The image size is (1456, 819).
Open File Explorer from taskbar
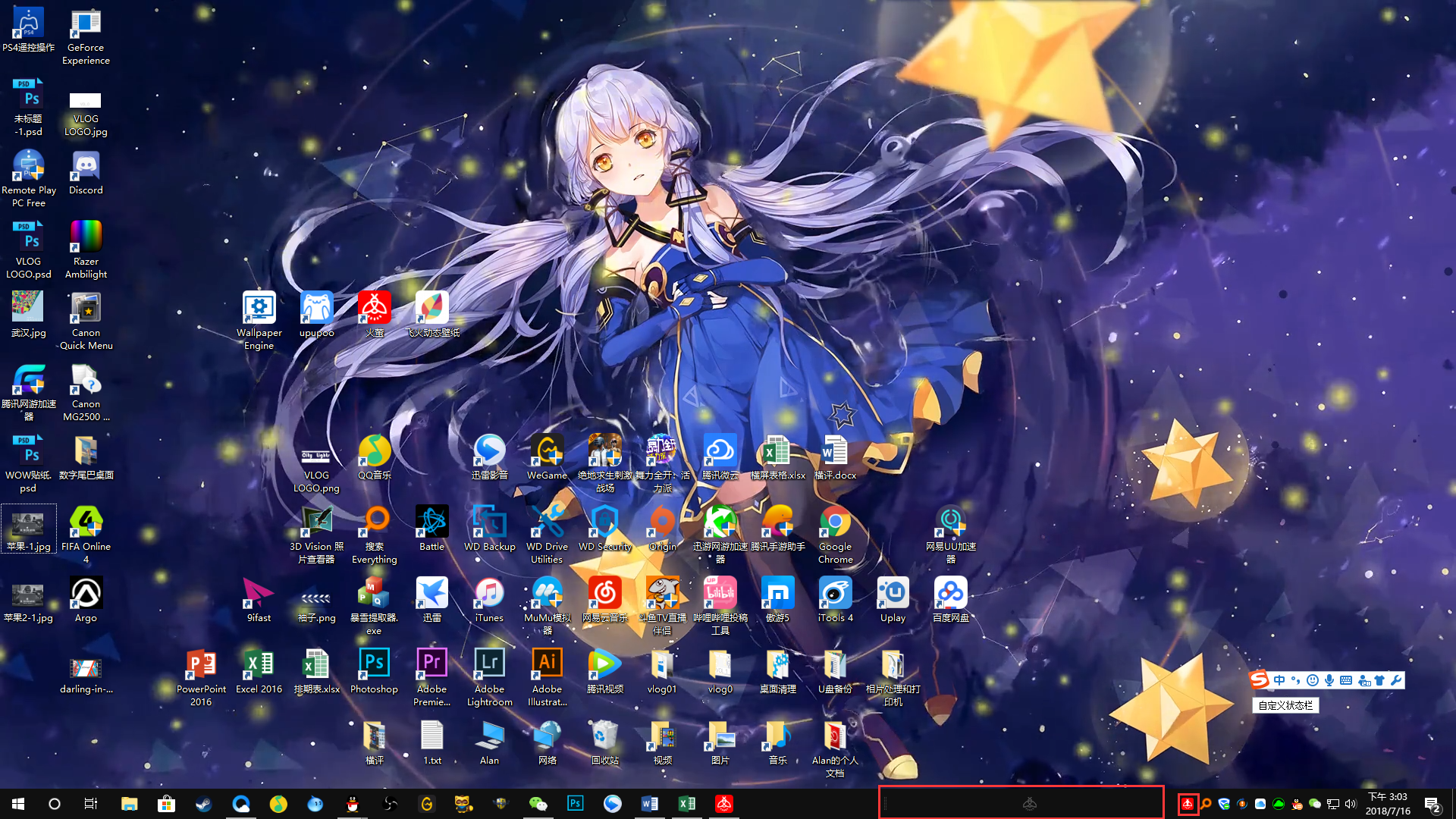[x=130, y=804]
